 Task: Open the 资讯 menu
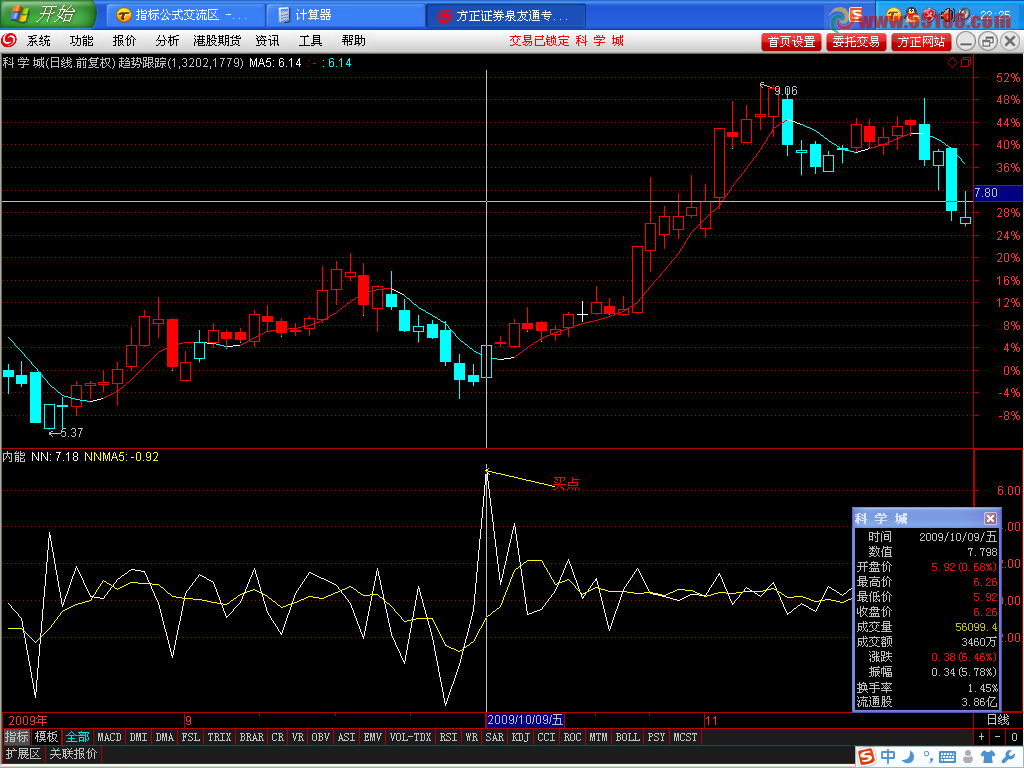pos(267,40)
